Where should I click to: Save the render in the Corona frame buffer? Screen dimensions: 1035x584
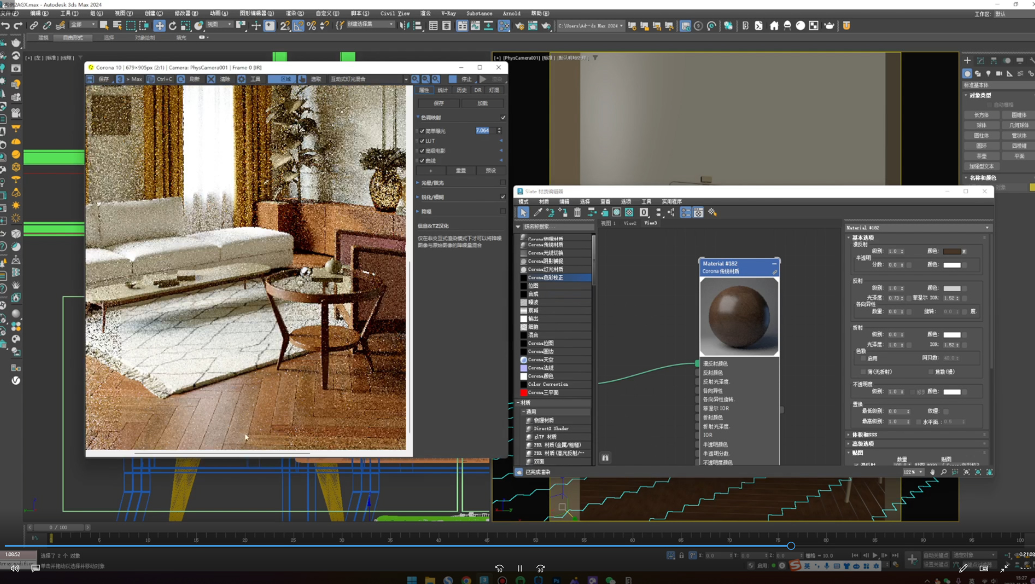100,79
